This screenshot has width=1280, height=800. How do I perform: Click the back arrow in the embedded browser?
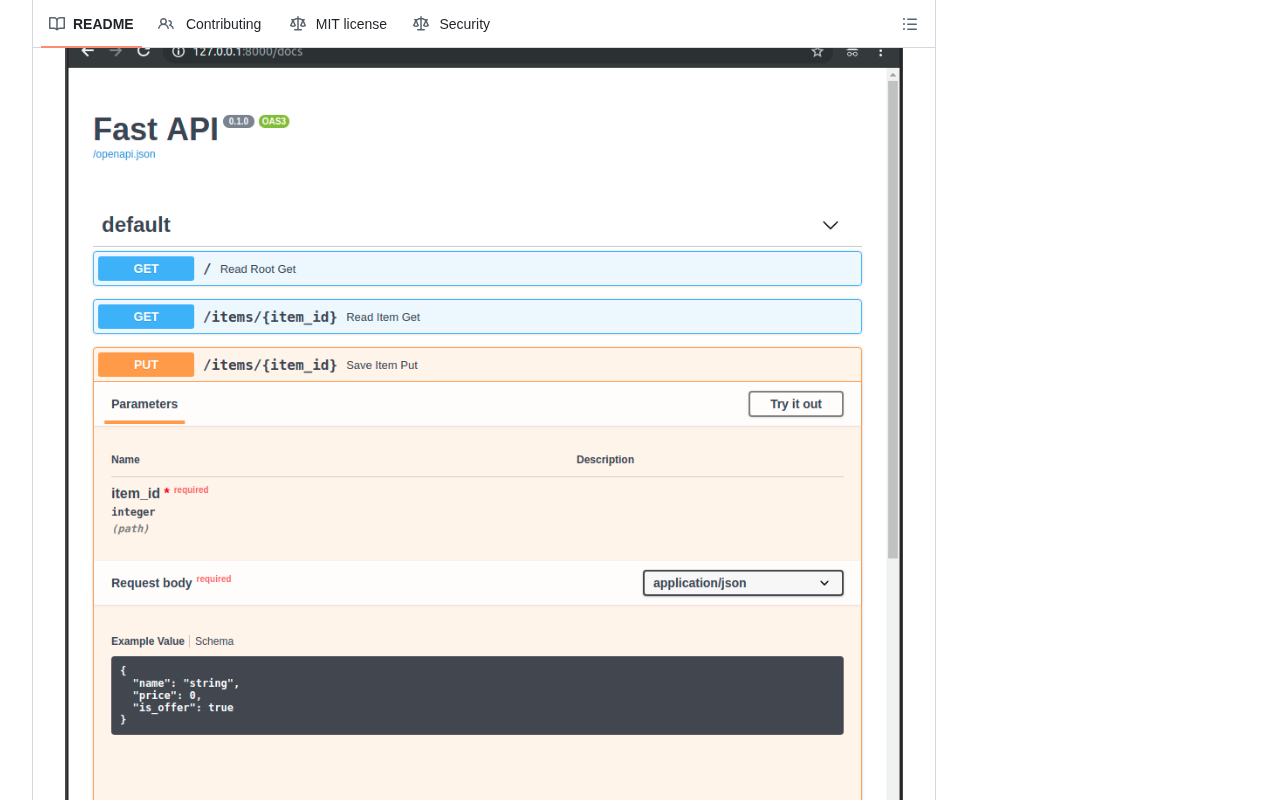(87, 52)
